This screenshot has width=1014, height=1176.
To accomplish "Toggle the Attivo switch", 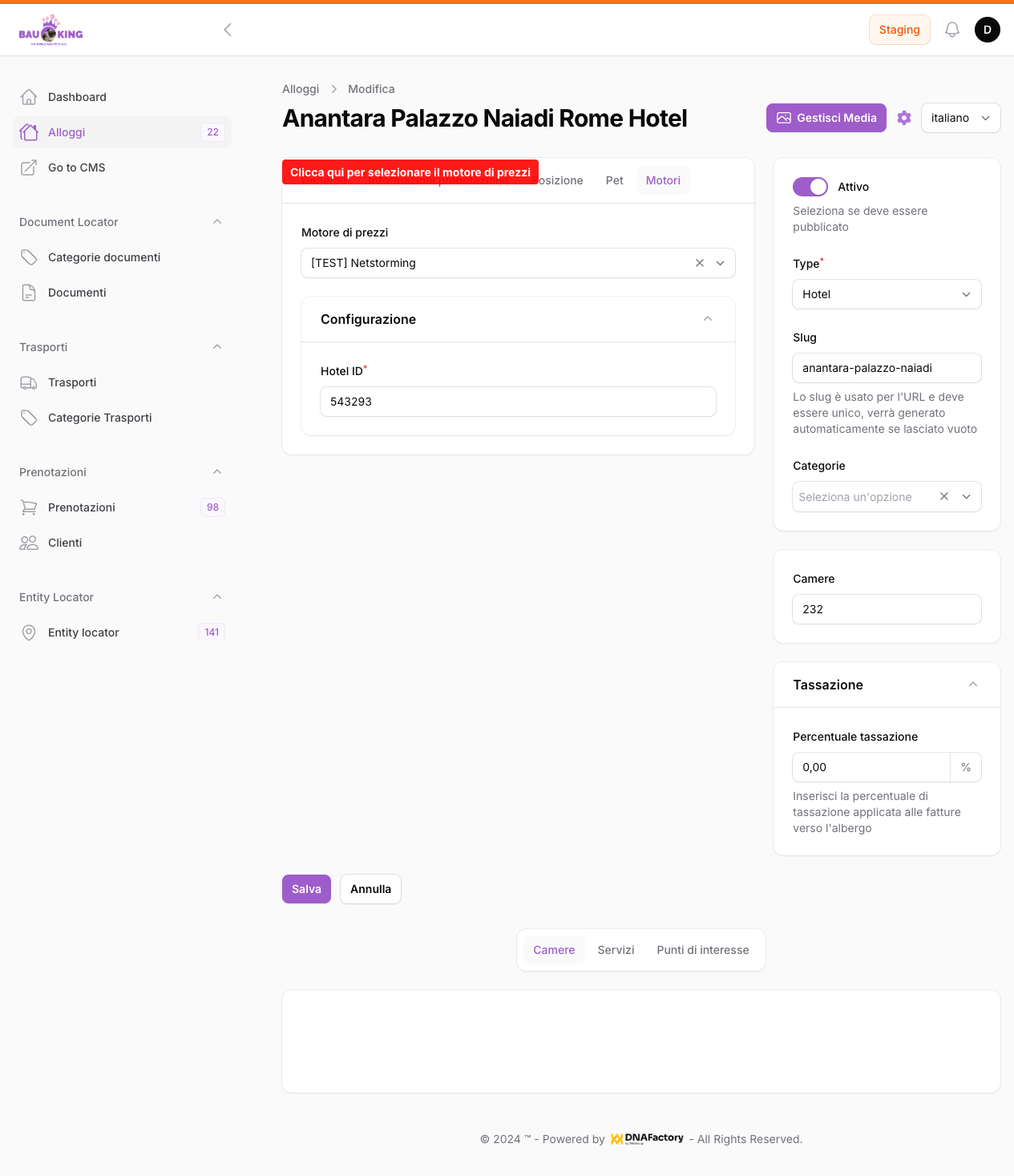I will coord(810,187).
